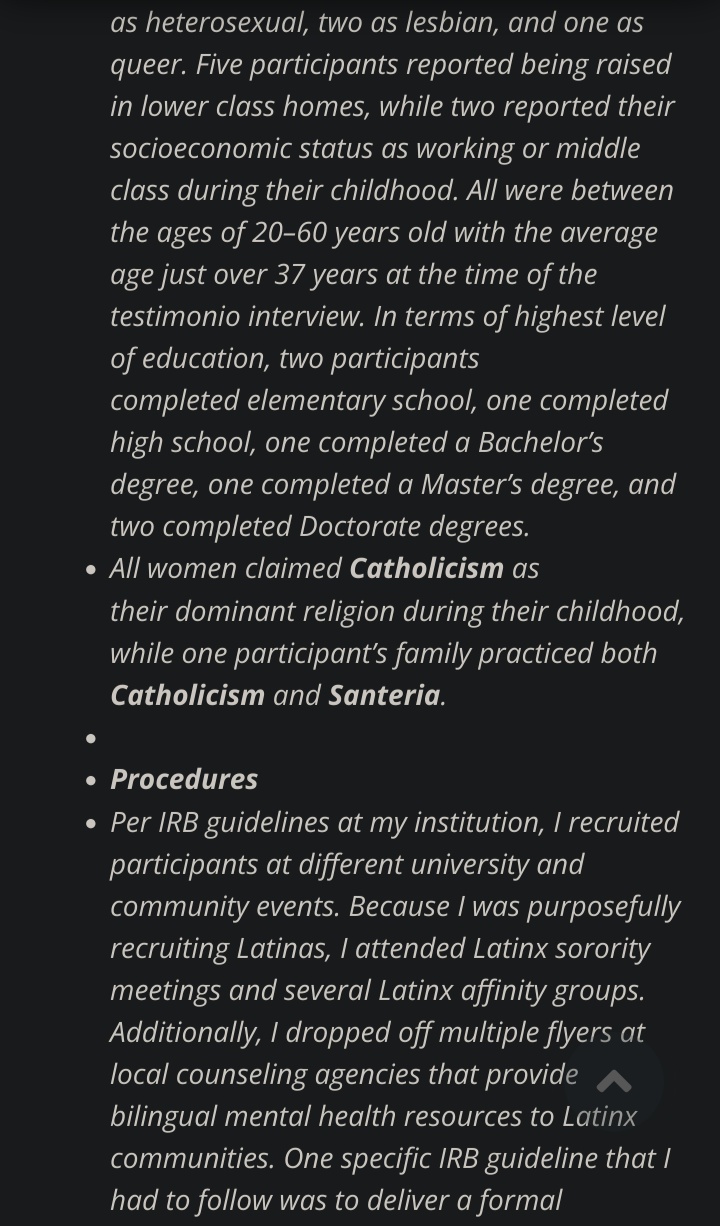Open the bold Catholicism term before "and Santeria"
Screen dimensions: 720x1226
pos(187,694)
